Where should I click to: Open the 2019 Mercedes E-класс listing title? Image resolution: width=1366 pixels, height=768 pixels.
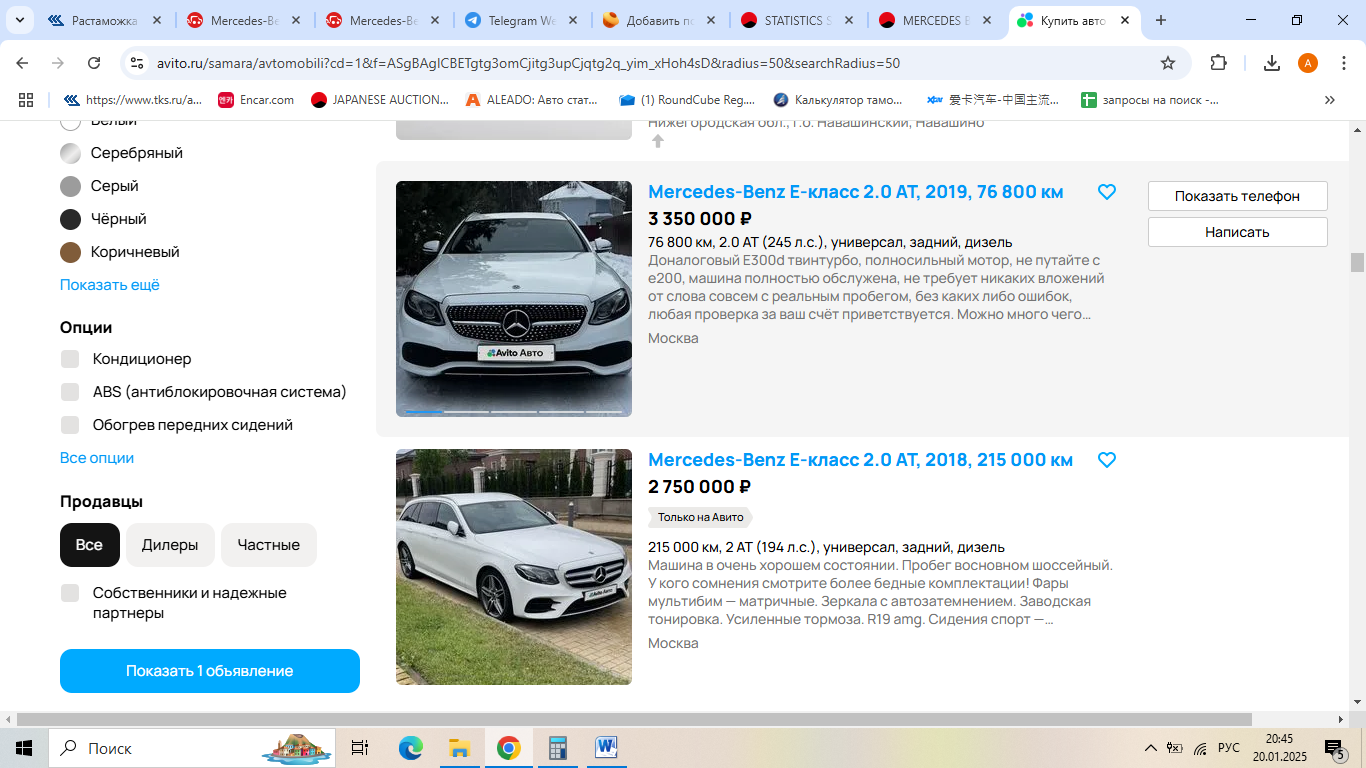pos(856,192)
